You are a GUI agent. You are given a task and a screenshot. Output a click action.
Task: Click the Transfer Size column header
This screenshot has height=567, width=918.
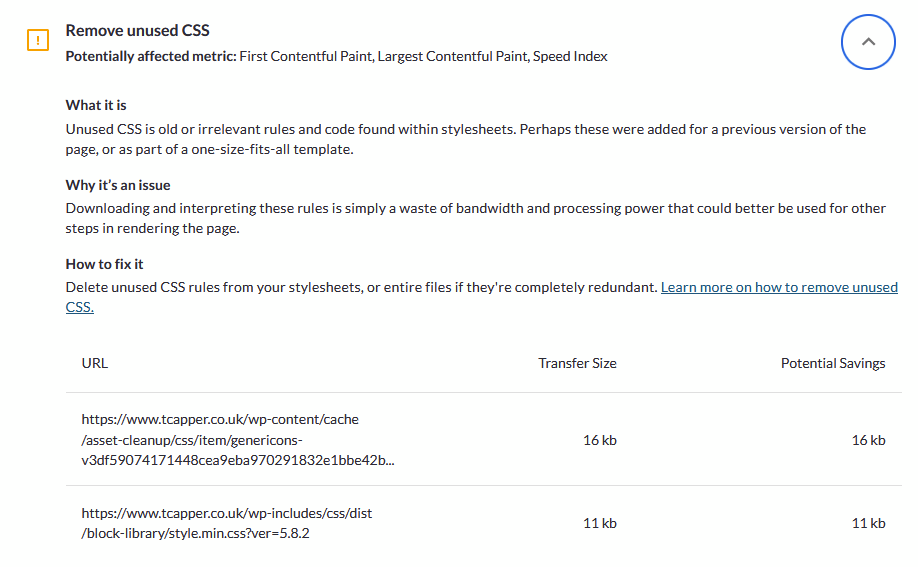tap(577, 363)
